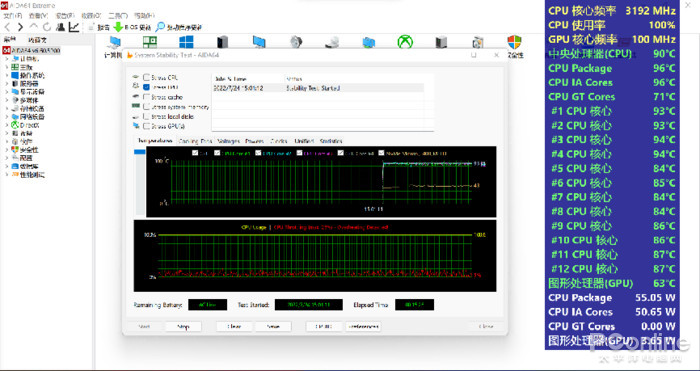The image size is (700, 371).
Task: Expand the 数据库 tree node
Action: tap(7, 166)
